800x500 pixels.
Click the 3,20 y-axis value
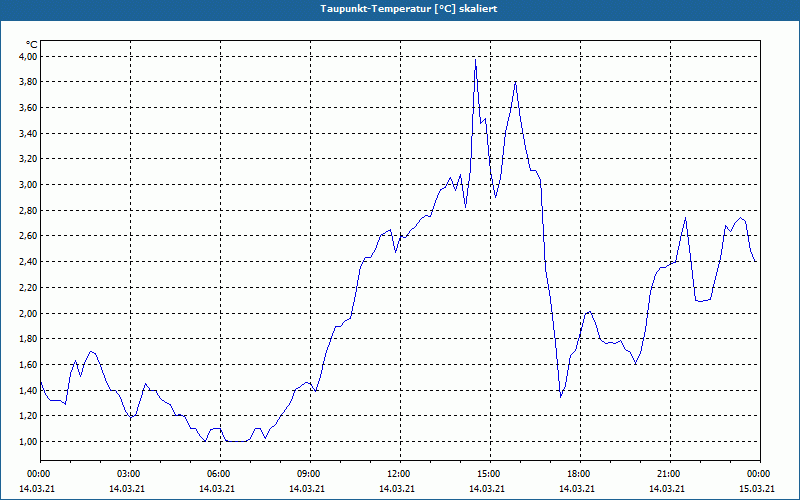(x=28, y=159)
